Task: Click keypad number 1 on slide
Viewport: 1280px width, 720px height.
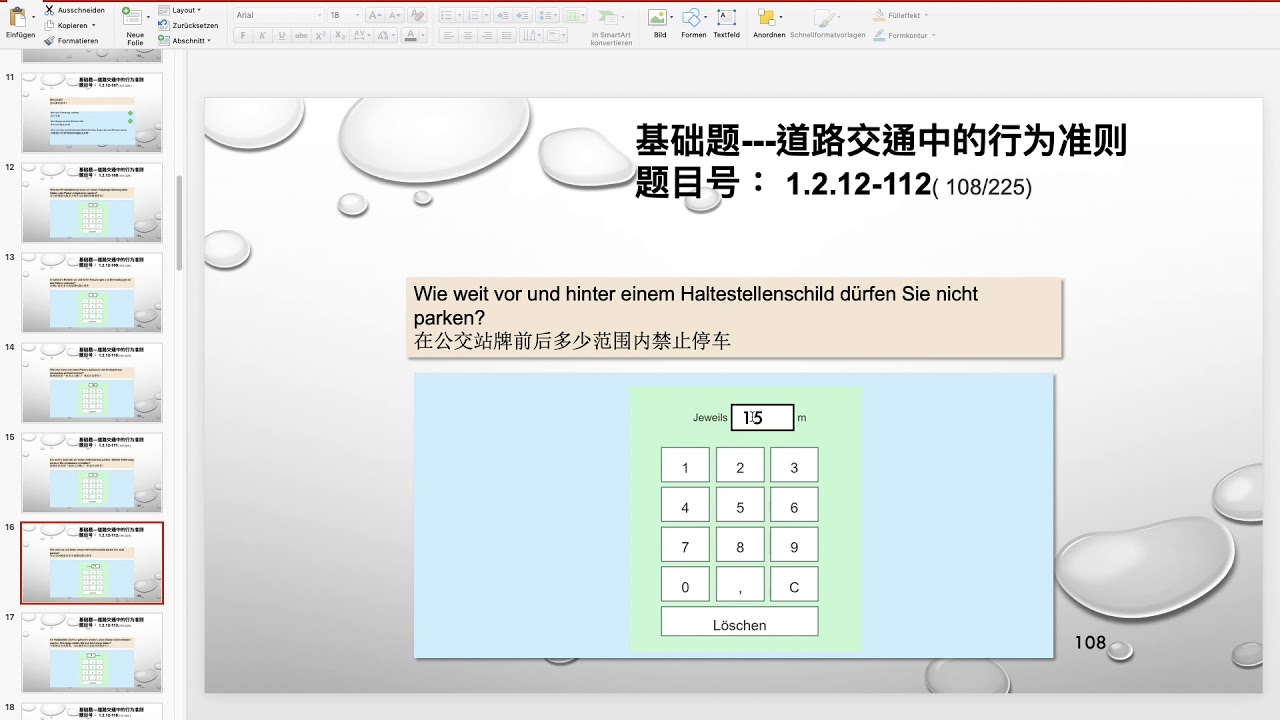Action: point(685,465)
